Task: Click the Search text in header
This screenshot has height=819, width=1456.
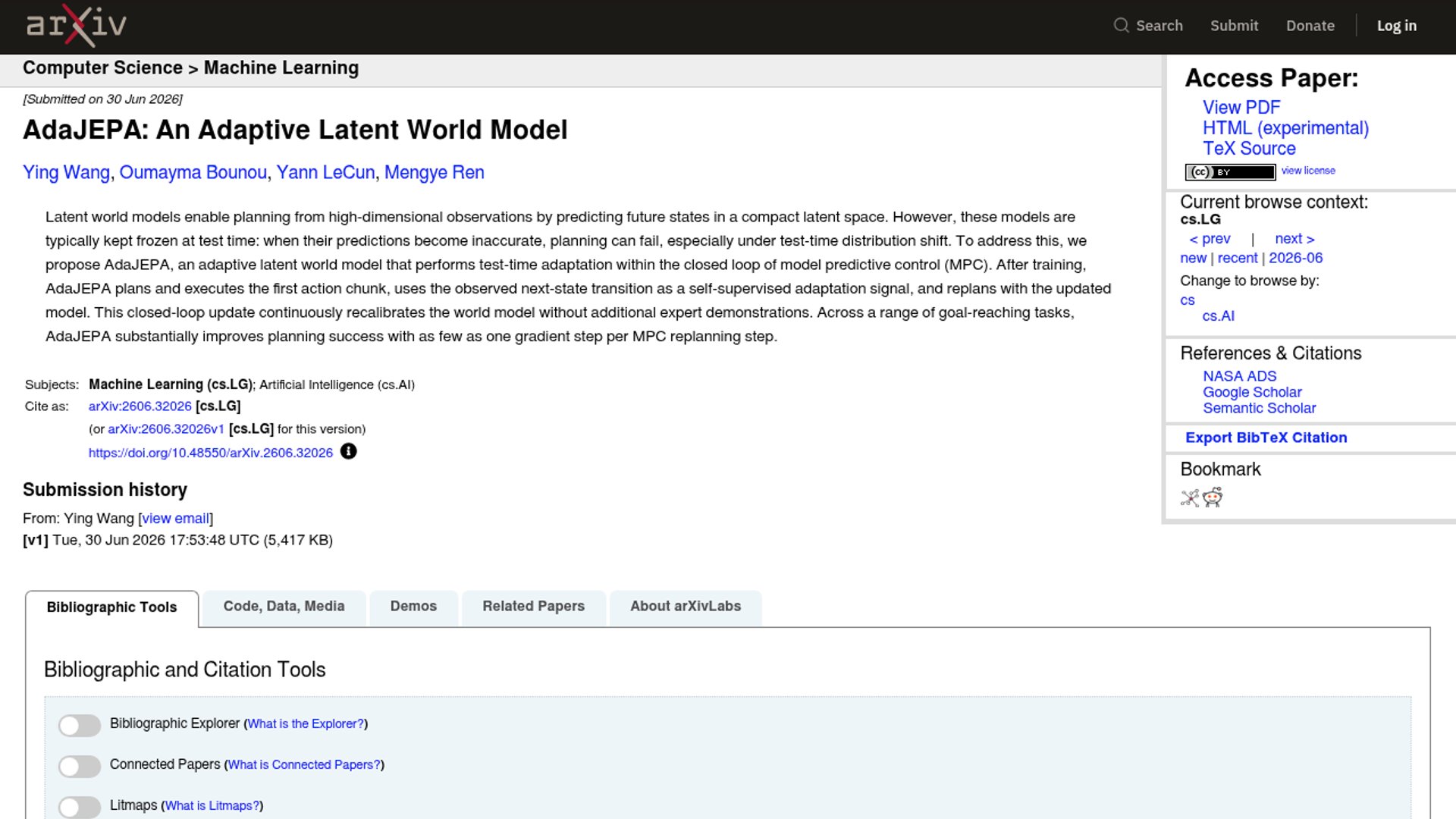Action: [1159, 26]
